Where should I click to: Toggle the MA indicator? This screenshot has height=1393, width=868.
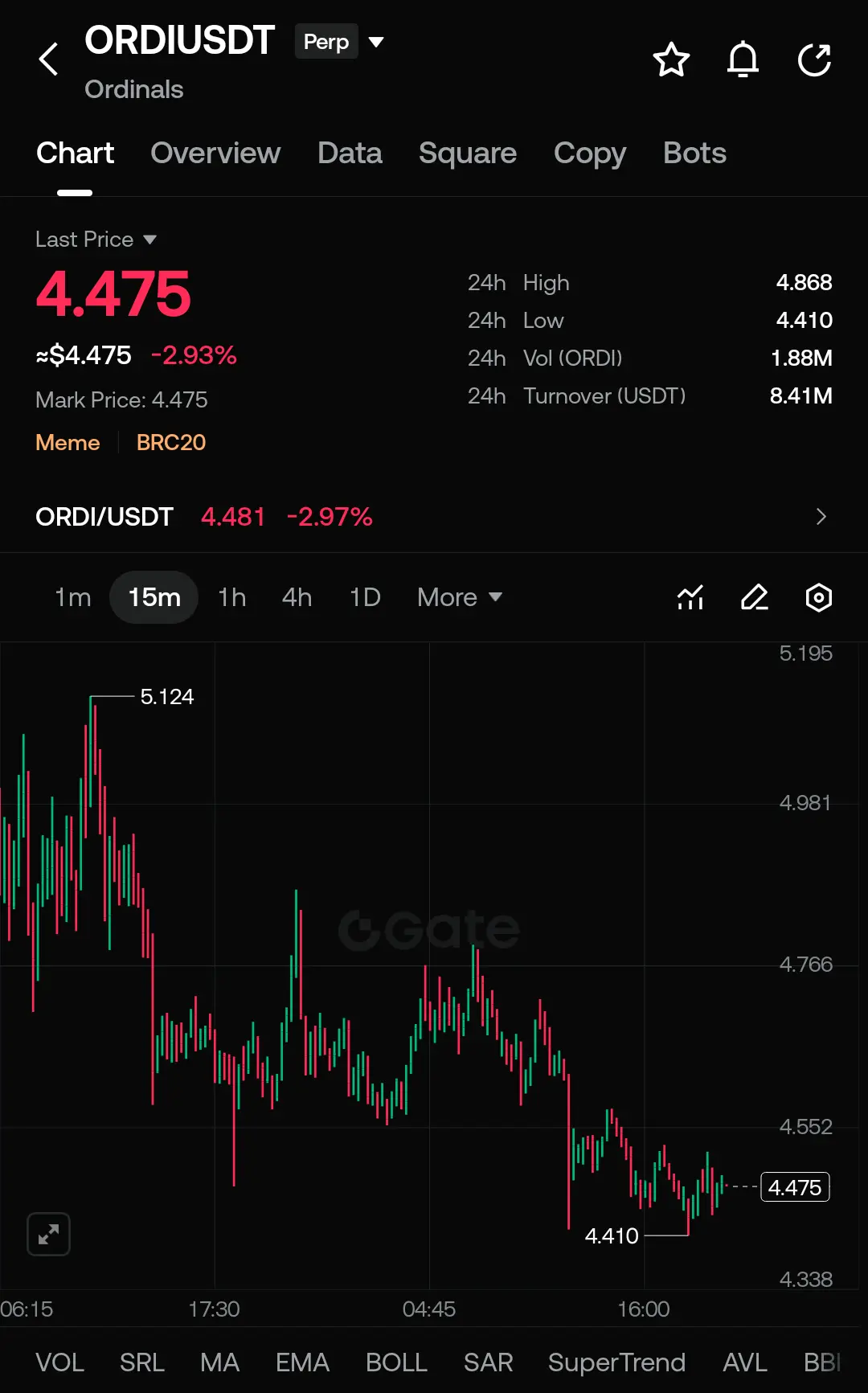tap(219, 1362)
